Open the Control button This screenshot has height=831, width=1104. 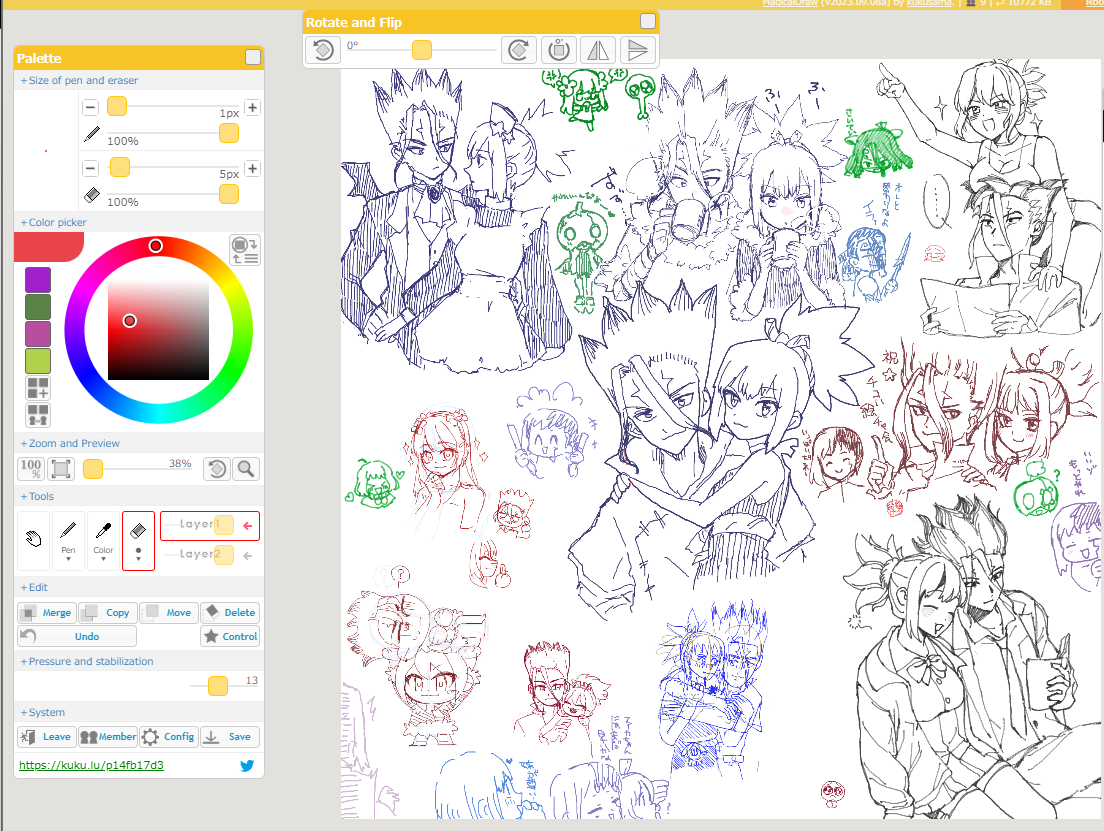tap(230, 637)
